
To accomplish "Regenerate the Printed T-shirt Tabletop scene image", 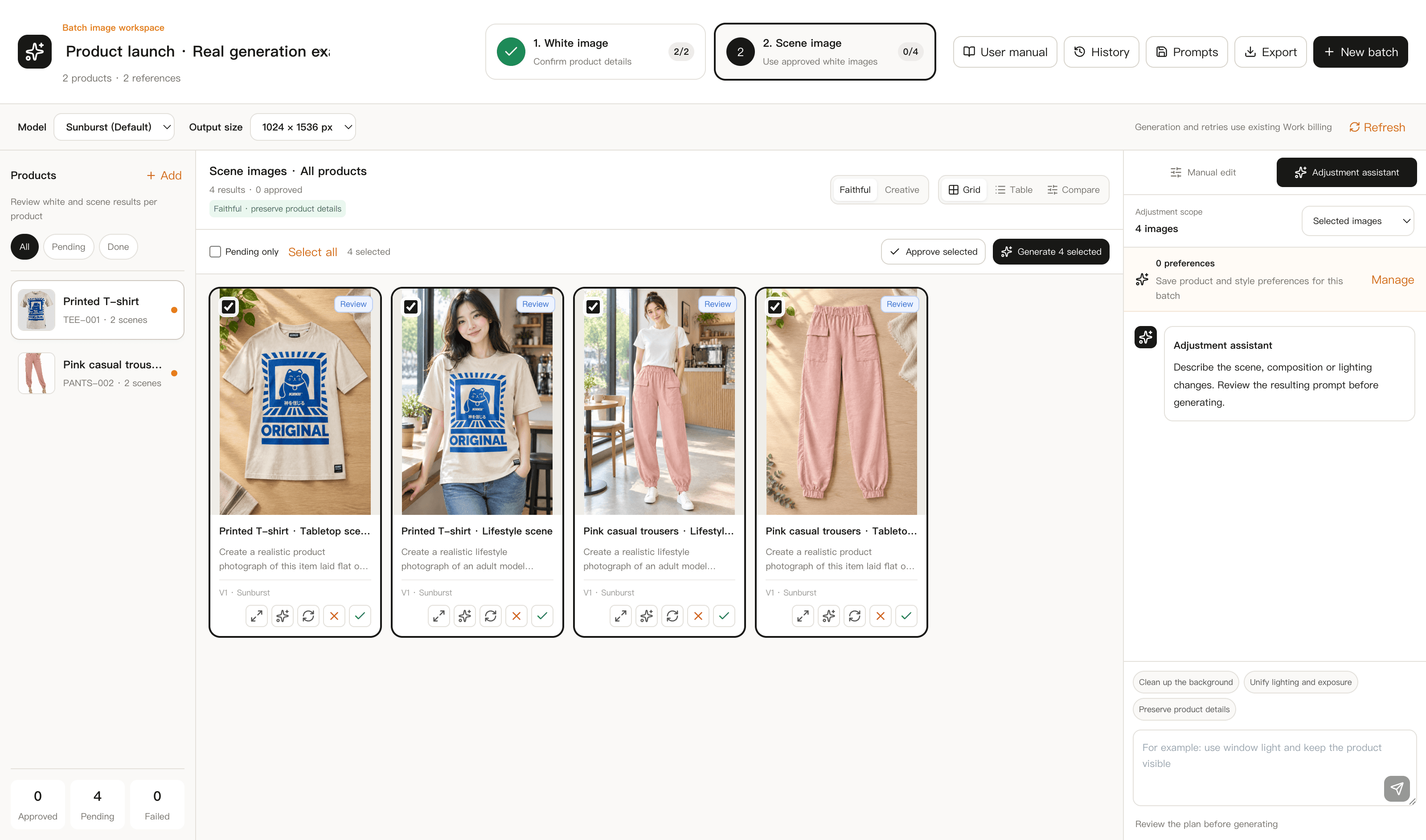I will coord(308,616).
